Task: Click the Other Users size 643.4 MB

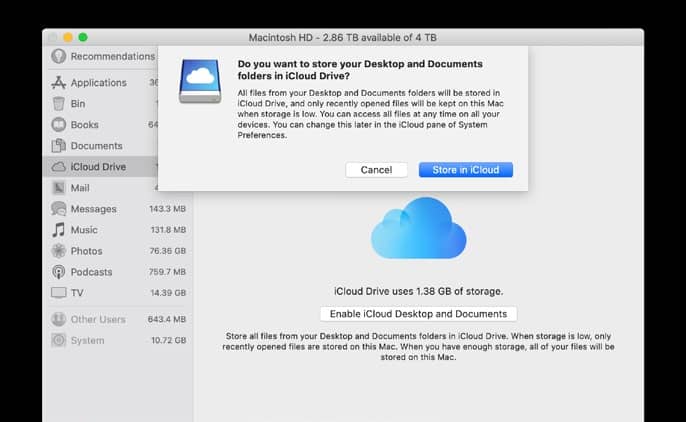Action: [167, 319]
